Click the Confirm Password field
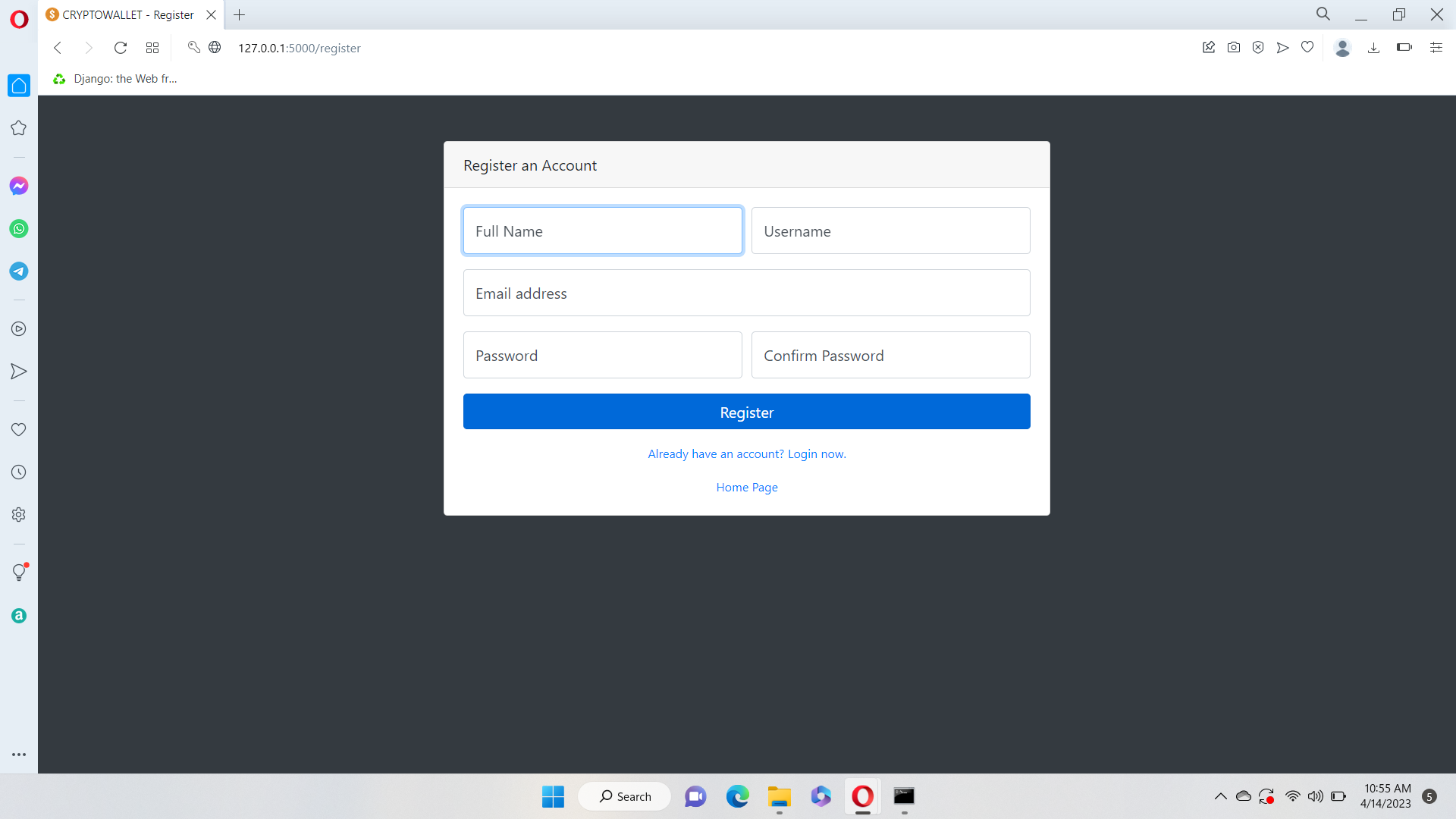 [890, 355]
